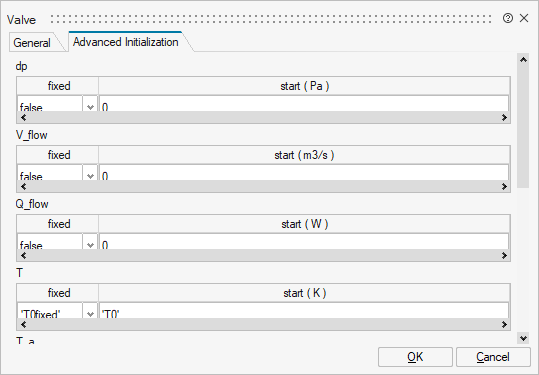The height and width of the screenshot is (375, 539).
Task: Switch to the General tab
Action: (32, 43)
